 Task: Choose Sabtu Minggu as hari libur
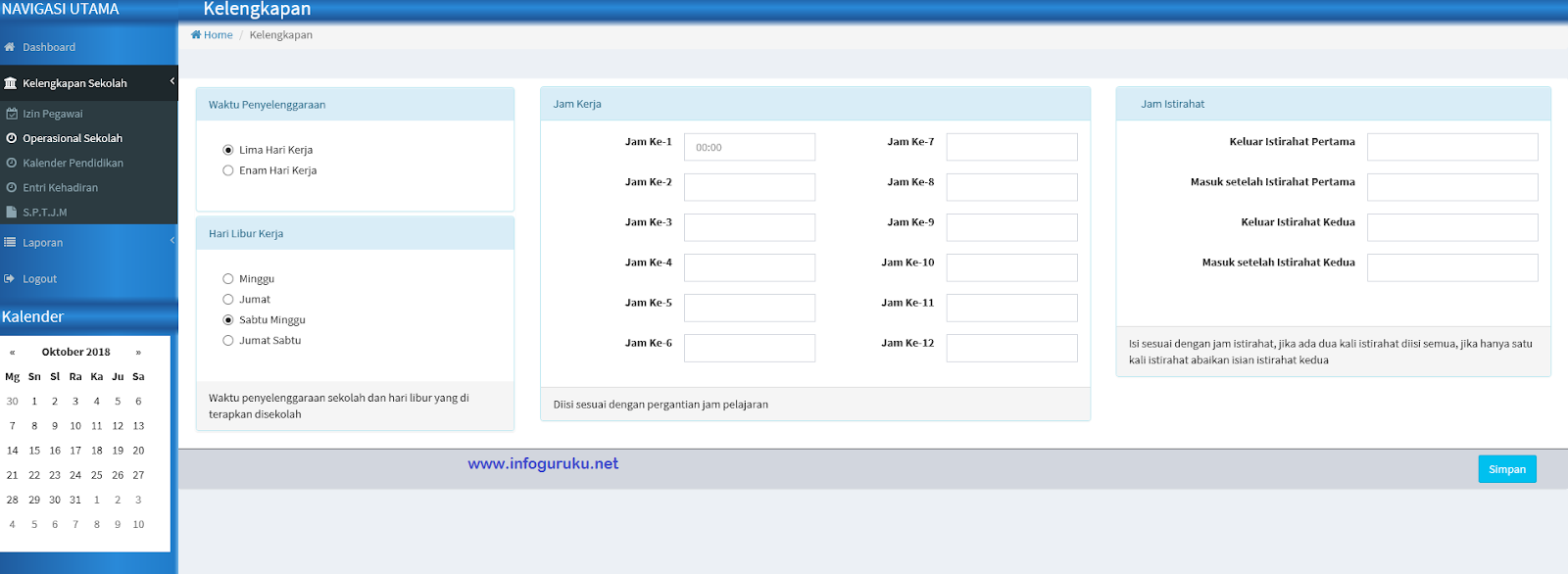[228, 320]
